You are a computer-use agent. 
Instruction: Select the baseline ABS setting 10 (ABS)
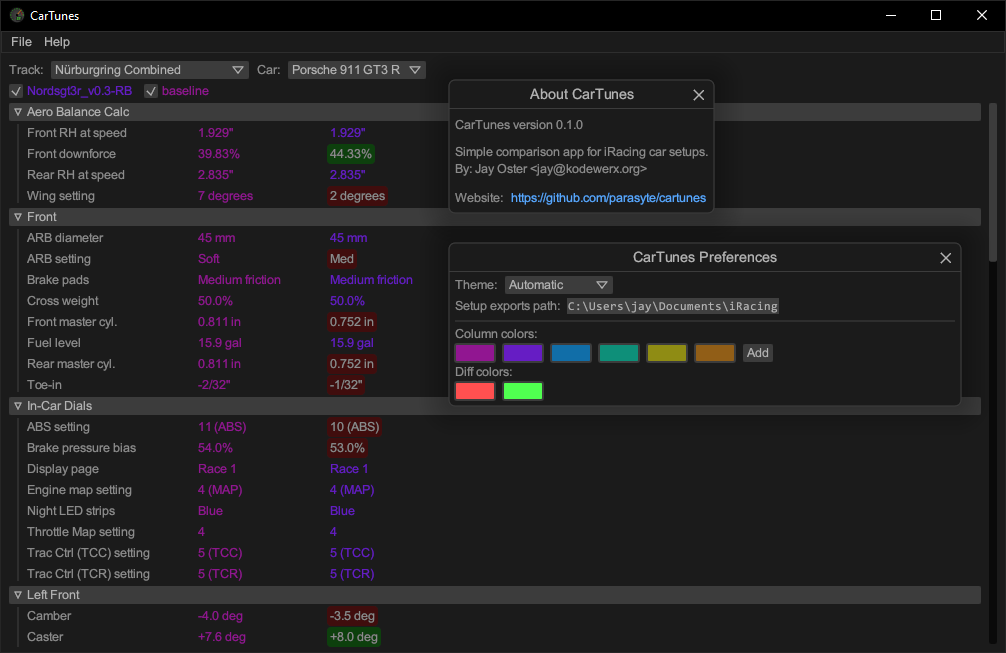[x=355, y=427]
